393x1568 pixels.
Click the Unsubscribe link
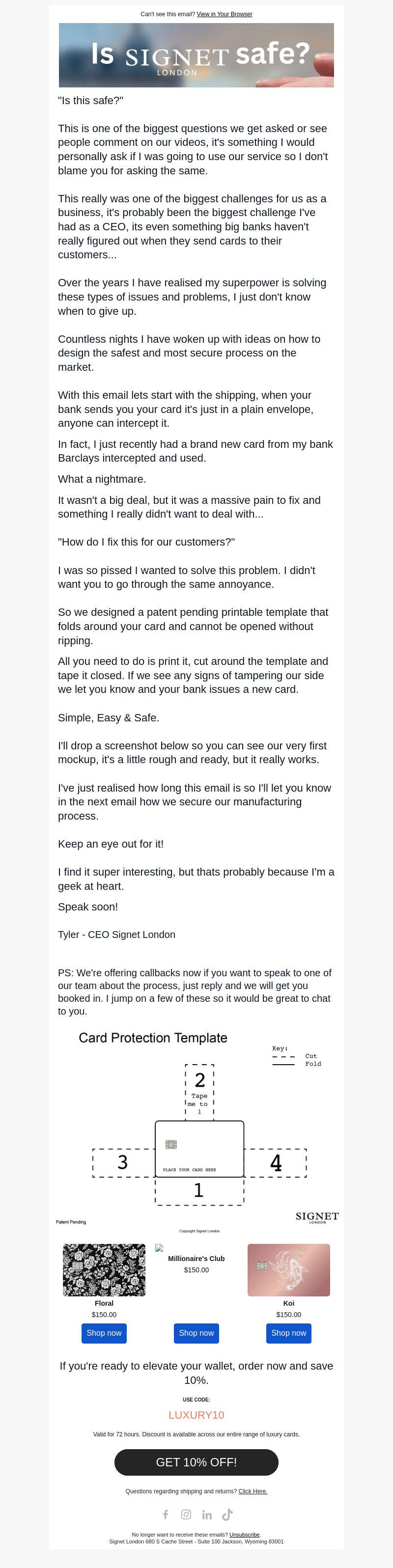(244, 1535)
